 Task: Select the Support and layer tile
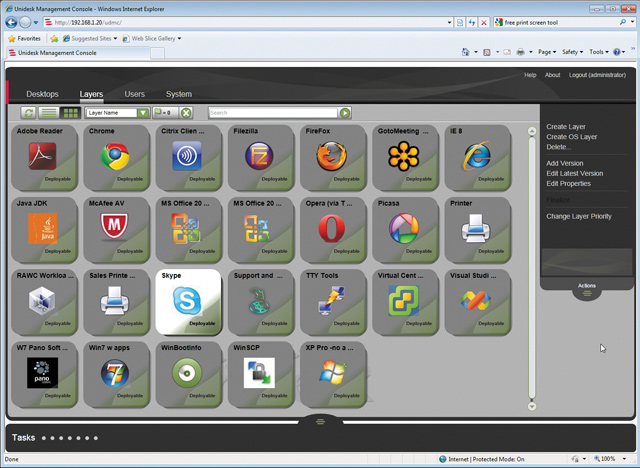261,302
